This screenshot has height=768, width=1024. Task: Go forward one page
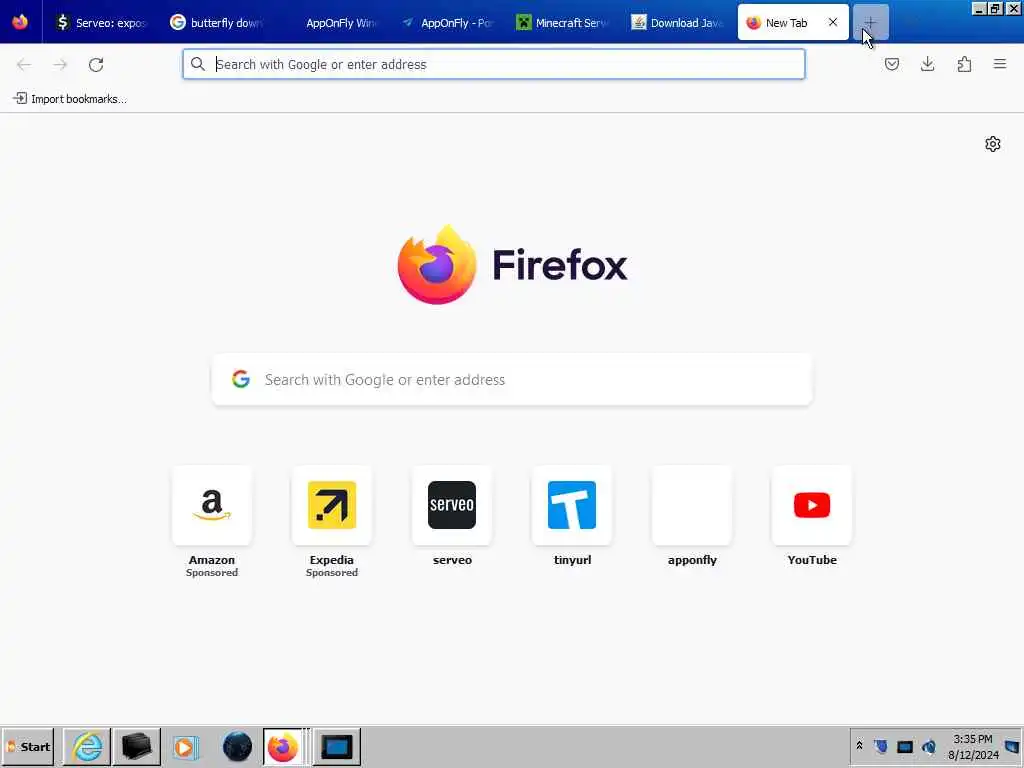point(60,64)
